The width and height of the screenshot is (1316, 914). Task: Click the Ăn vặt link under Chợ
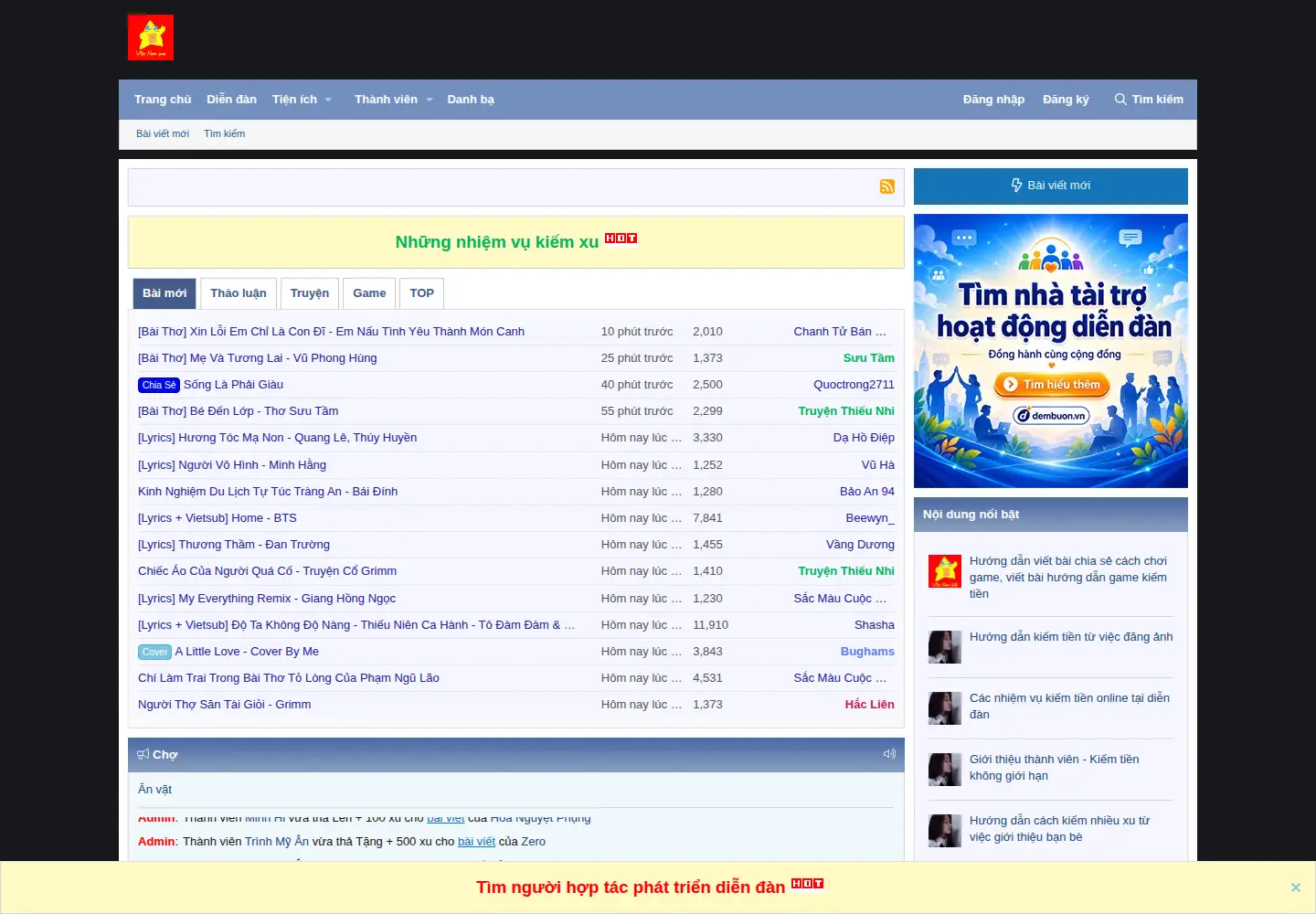point(155,790)
